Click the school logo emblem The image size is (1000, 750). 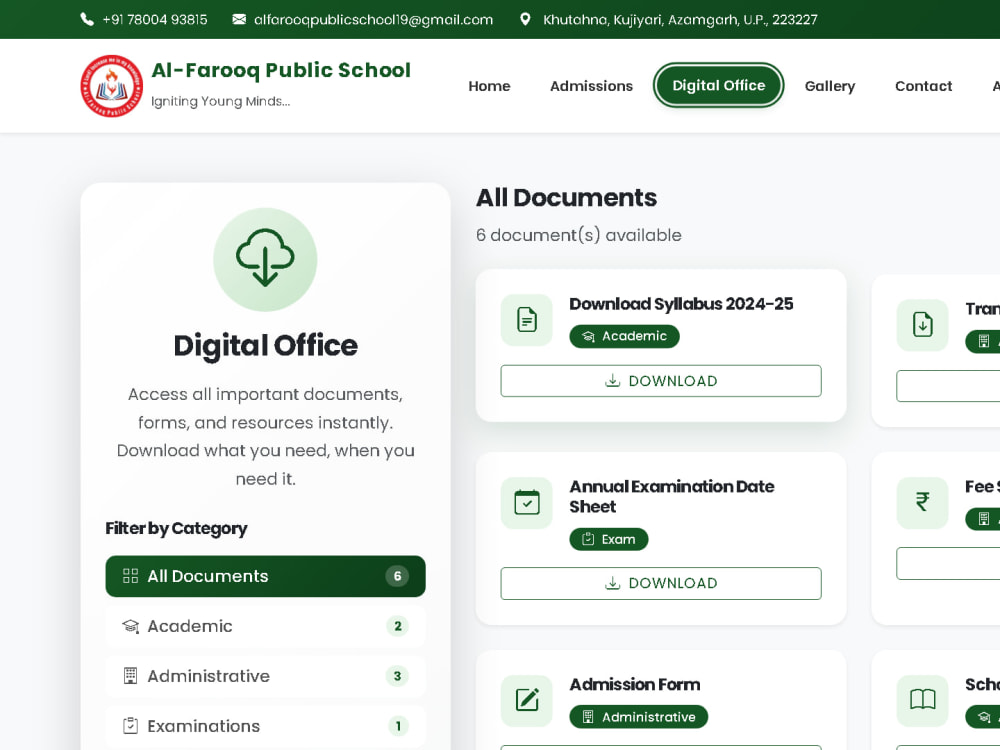tap(112, 86)
